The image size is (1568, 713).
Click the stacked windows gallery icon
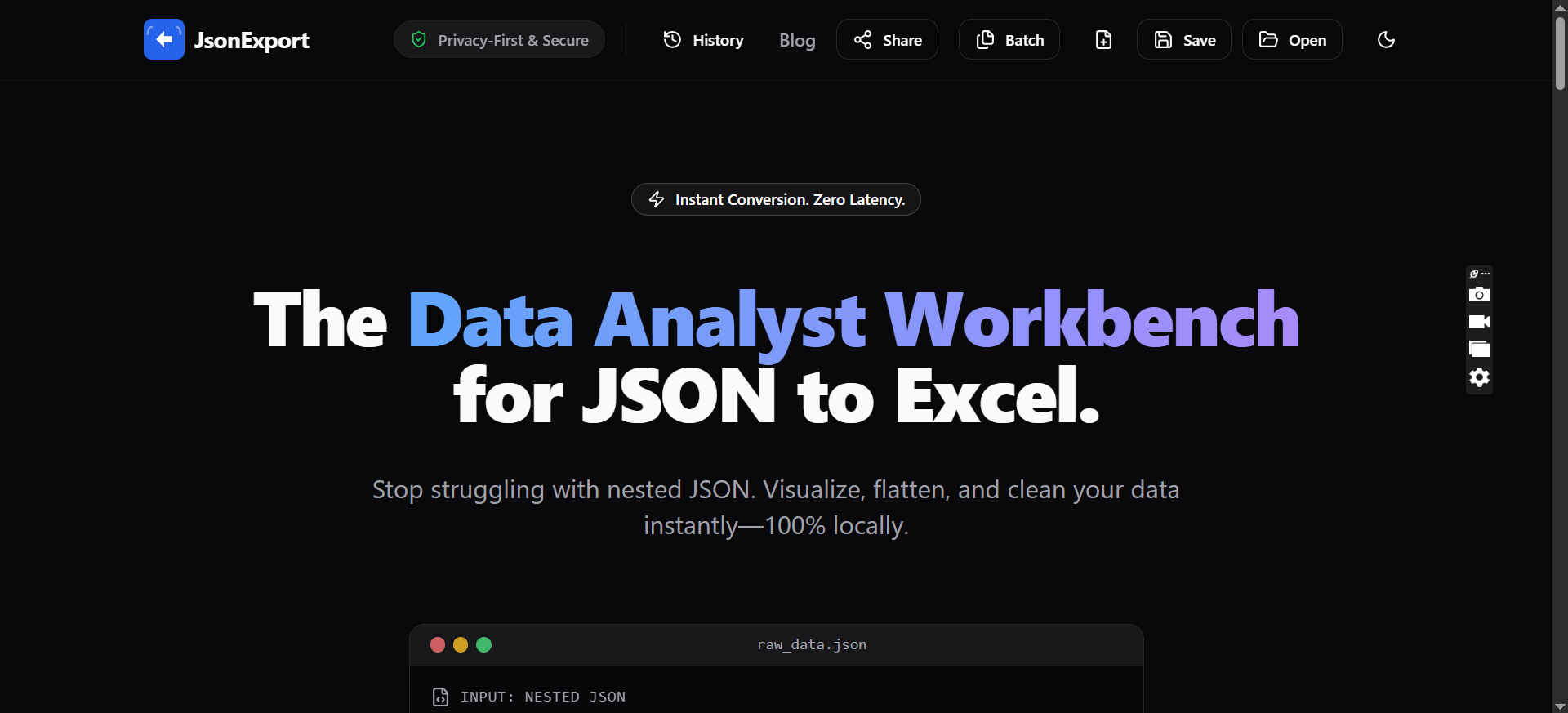click(1479, 349)
